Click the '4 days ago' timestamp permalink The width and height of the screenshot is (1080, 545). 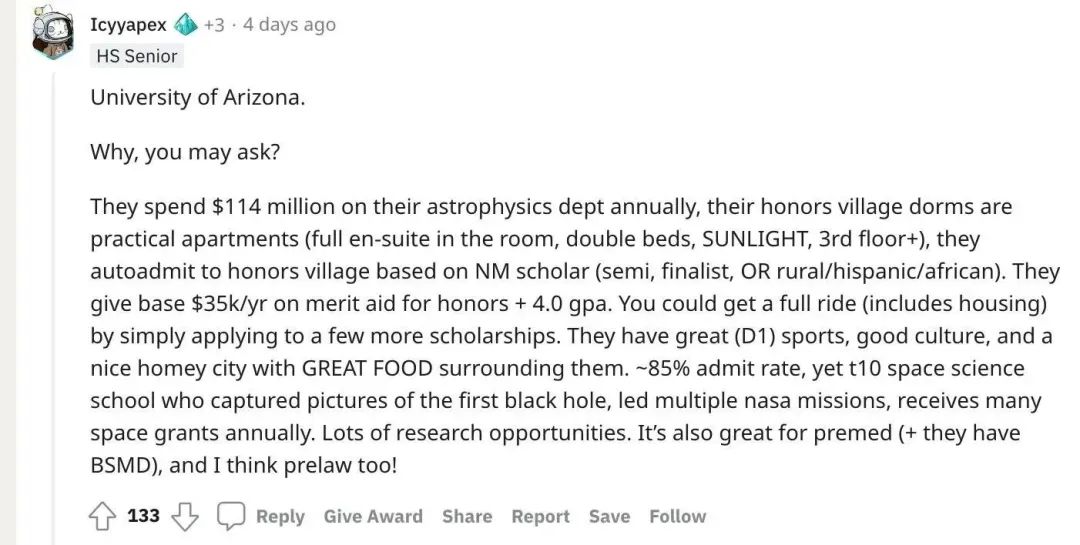[x=289, y=25]
